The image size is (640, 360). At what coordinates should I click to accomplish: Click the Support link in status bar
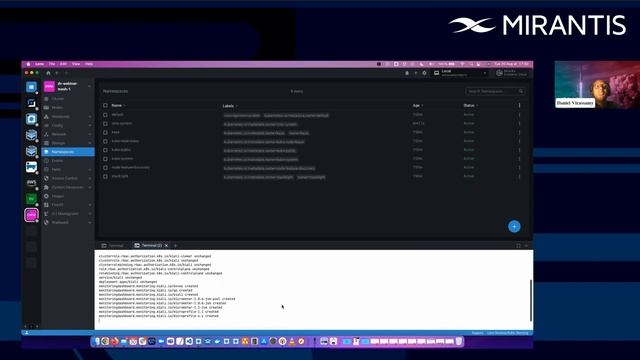tap(477, 333)
